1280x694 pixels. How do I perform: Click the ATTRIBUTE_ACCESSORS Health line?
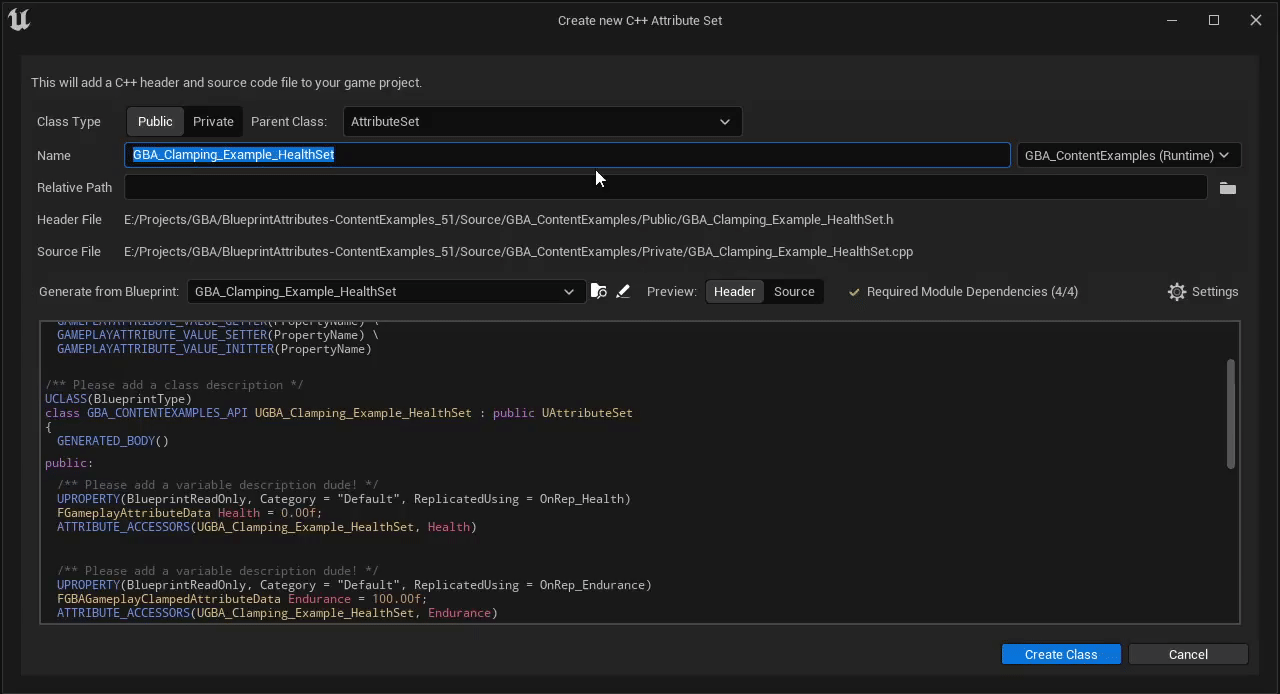point(267,527)
